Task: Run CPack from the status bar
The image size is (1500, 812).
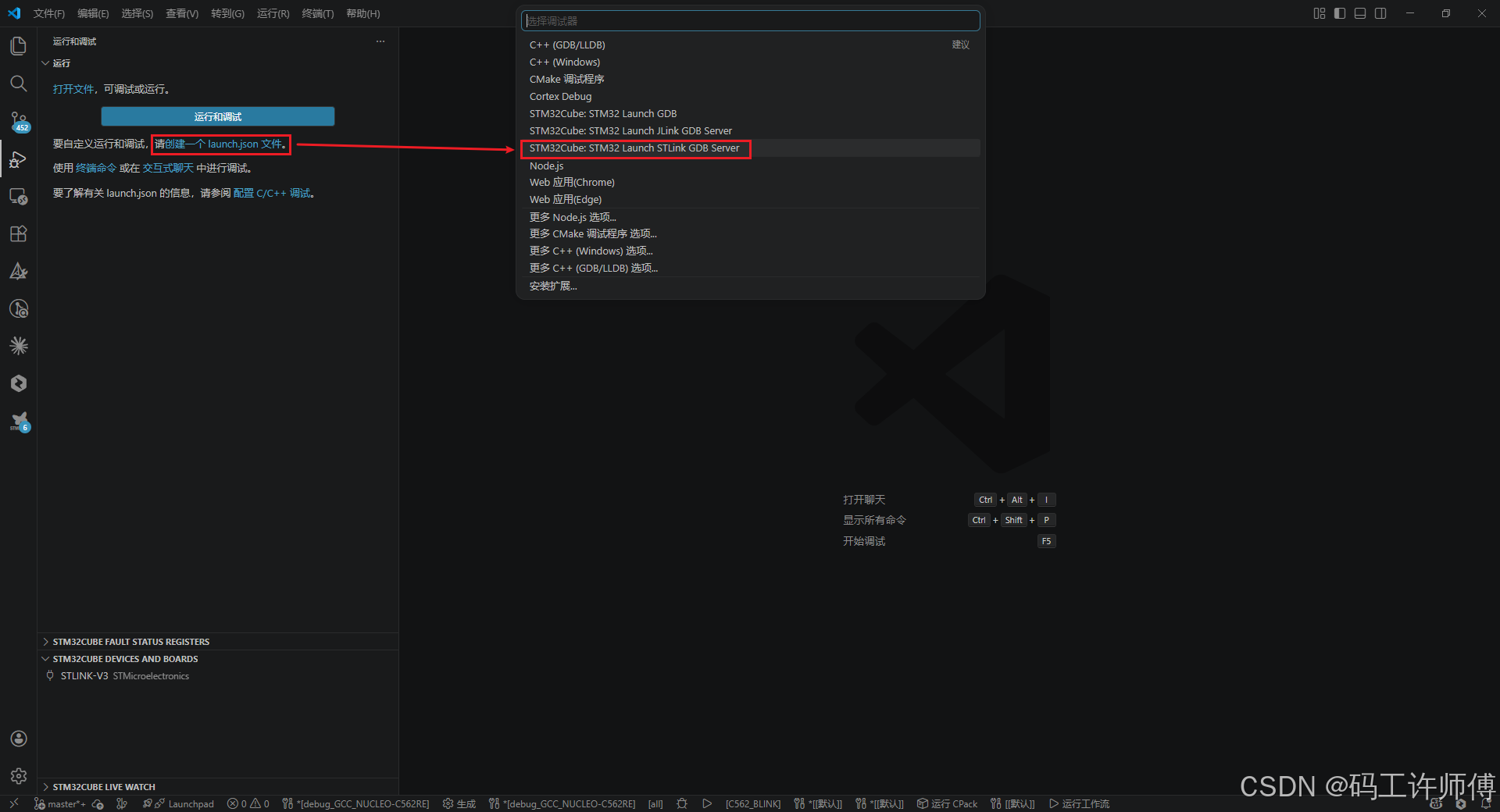Action: [947, 803]
